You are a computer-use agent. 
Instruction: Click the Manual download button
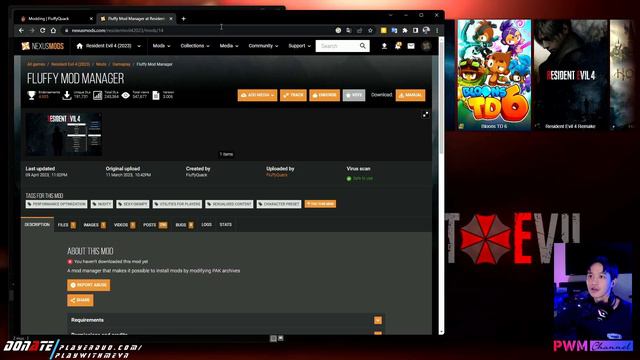pyautogui.click(x=410, y=95)
